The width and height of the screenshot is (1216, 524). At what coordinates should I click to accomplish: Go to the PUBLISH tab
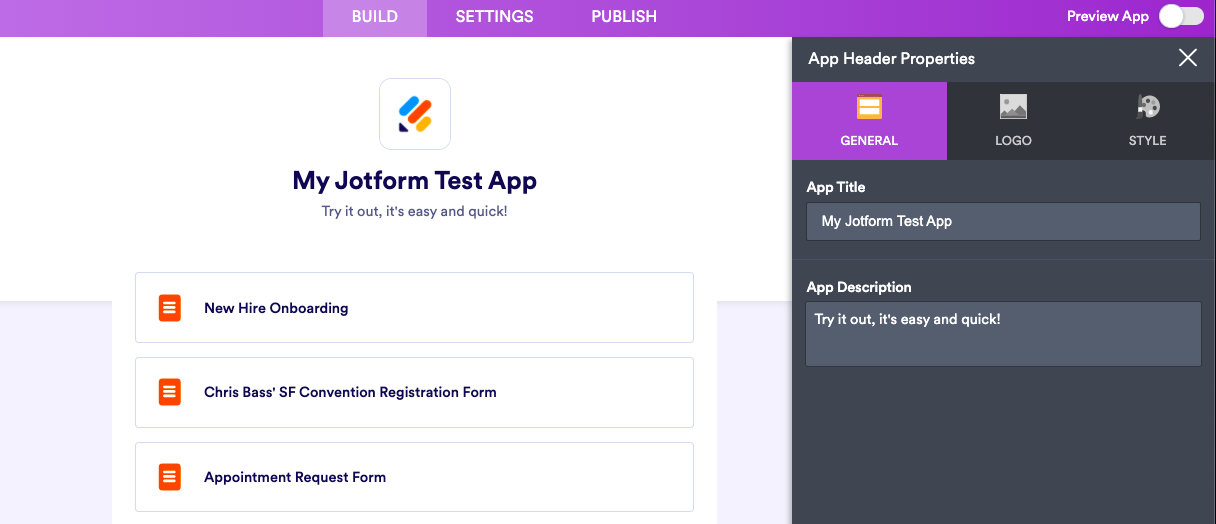click(x=624, y=17)
